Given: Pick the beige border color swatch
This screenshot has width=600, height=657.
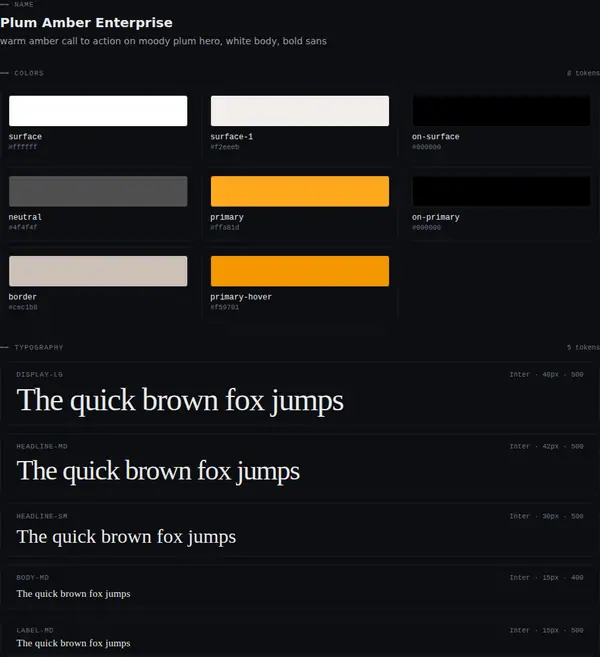Looking at the screenshot, I should click(x=98, y=272).
